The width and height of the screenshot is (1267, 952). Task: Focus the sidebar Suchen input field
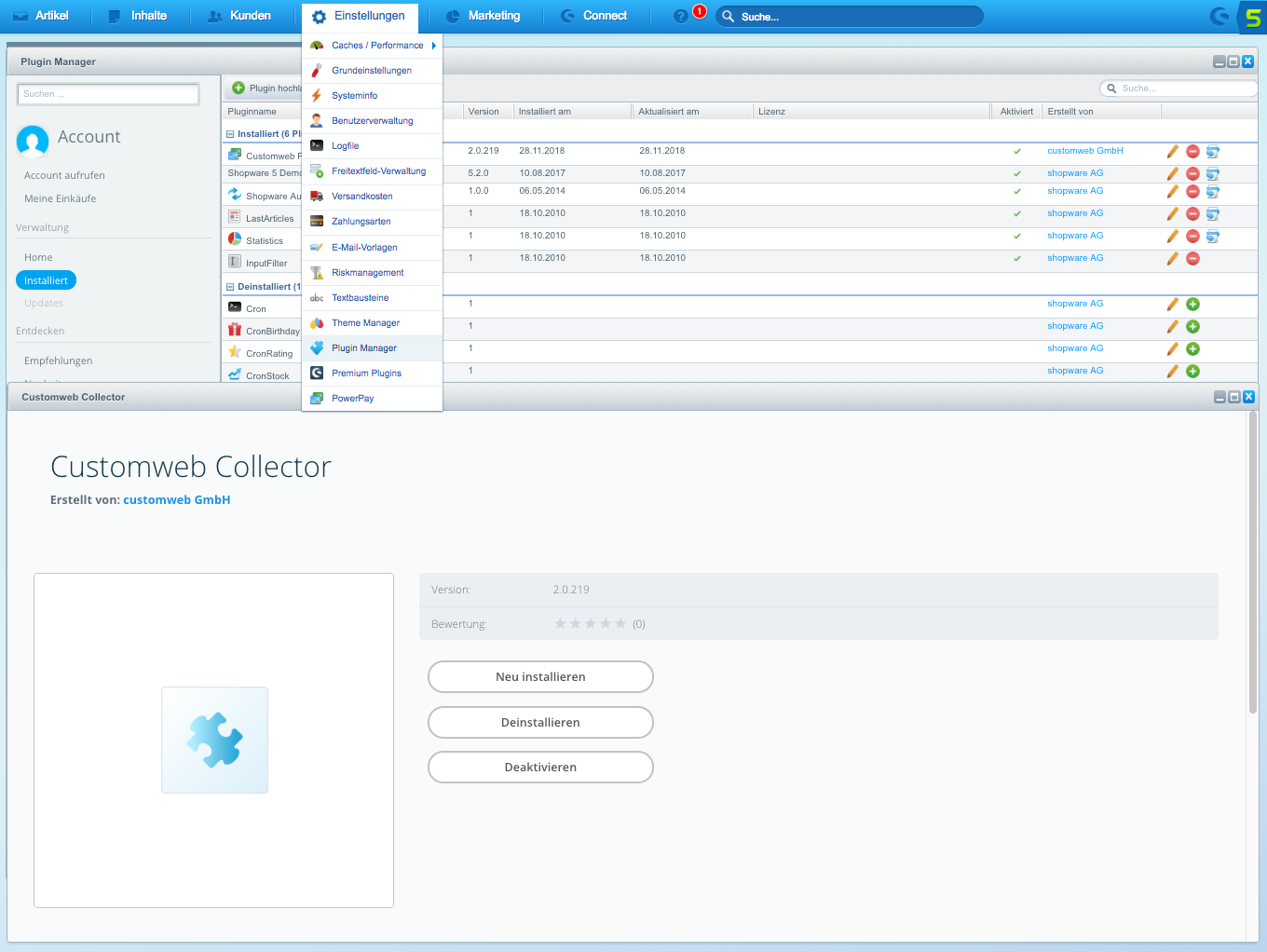108,94
